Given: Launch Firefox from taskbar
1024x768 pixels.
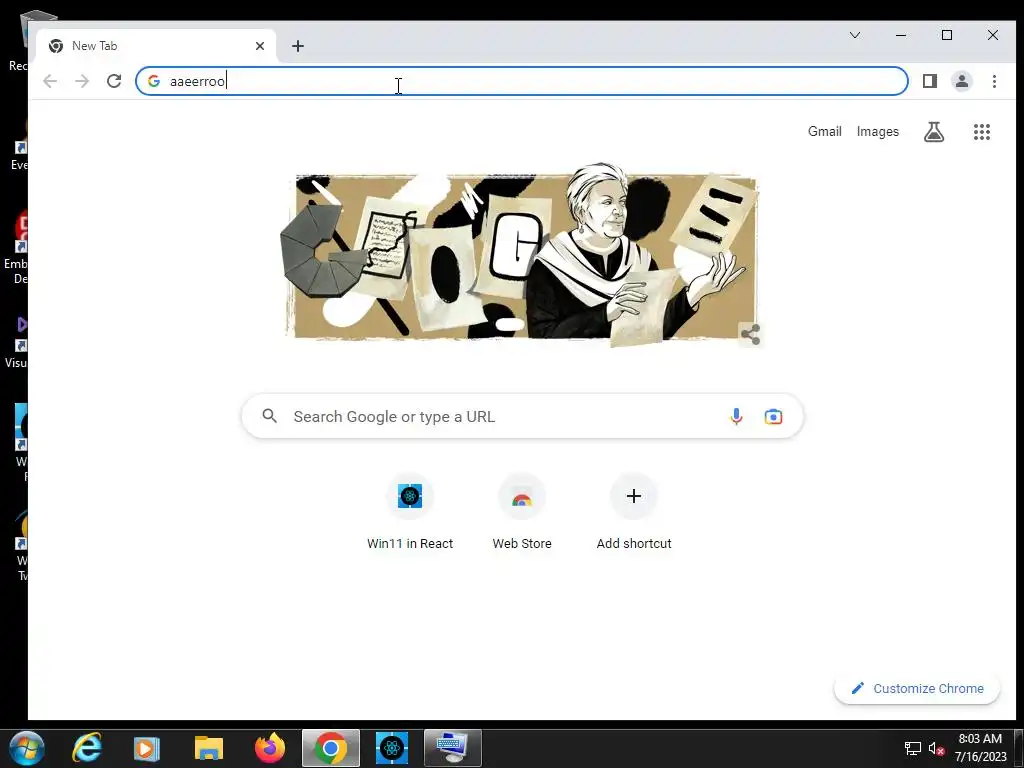Looking at the screenshot, I should point(270,748).
